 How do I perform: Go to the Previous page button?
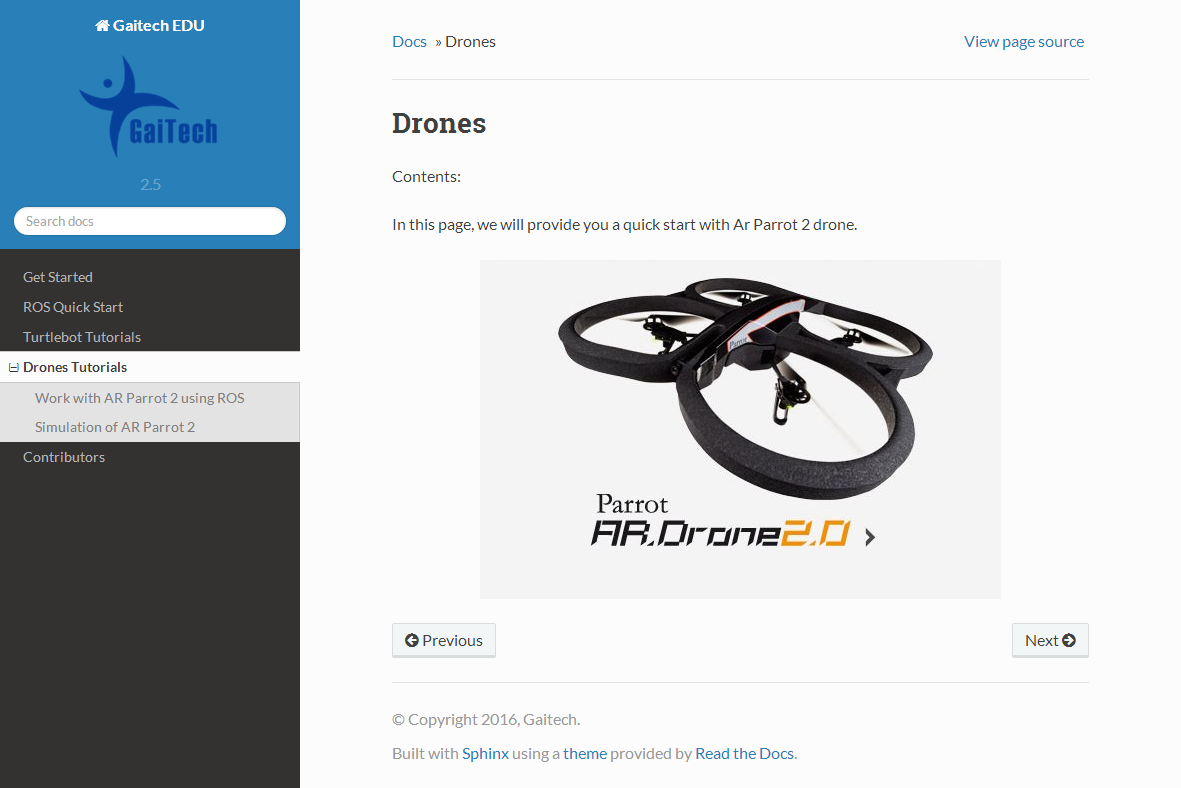click(444, 640)
